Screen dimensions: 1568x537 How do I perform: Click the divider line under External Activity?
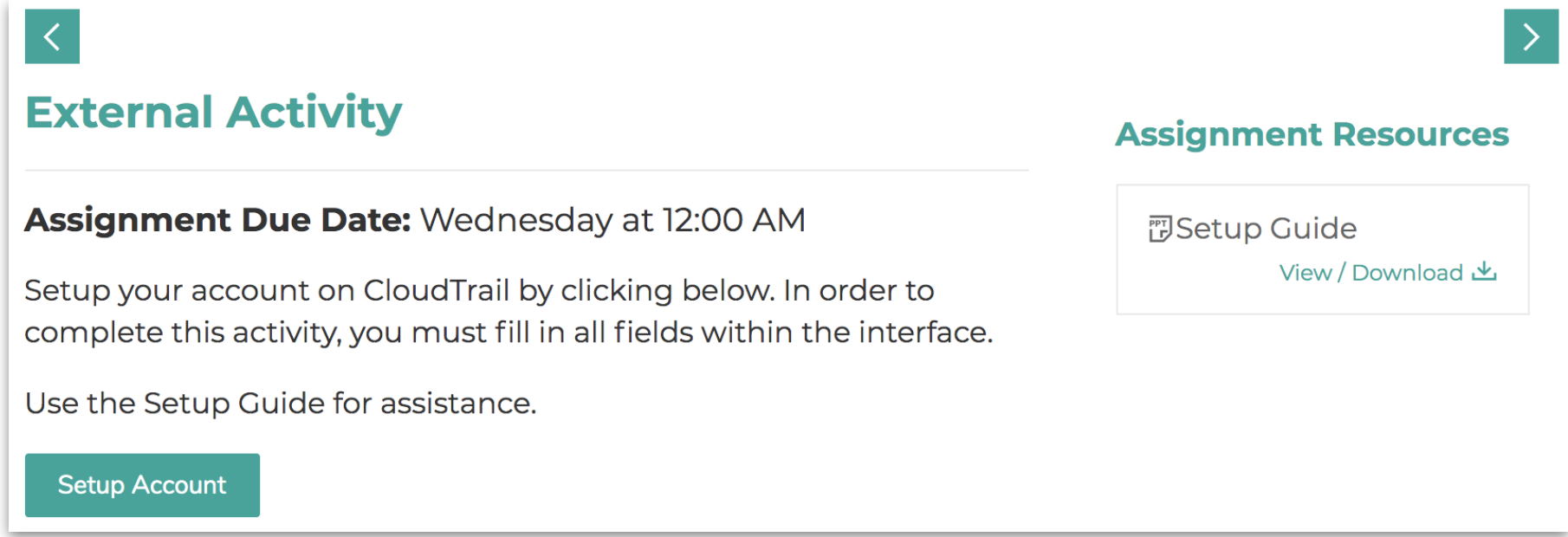point(527,171)
